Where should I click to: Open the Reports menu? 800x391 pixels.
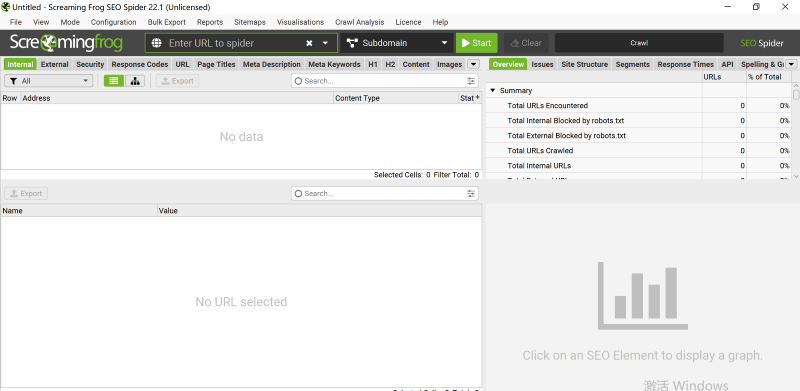click(x=210, y=22)
